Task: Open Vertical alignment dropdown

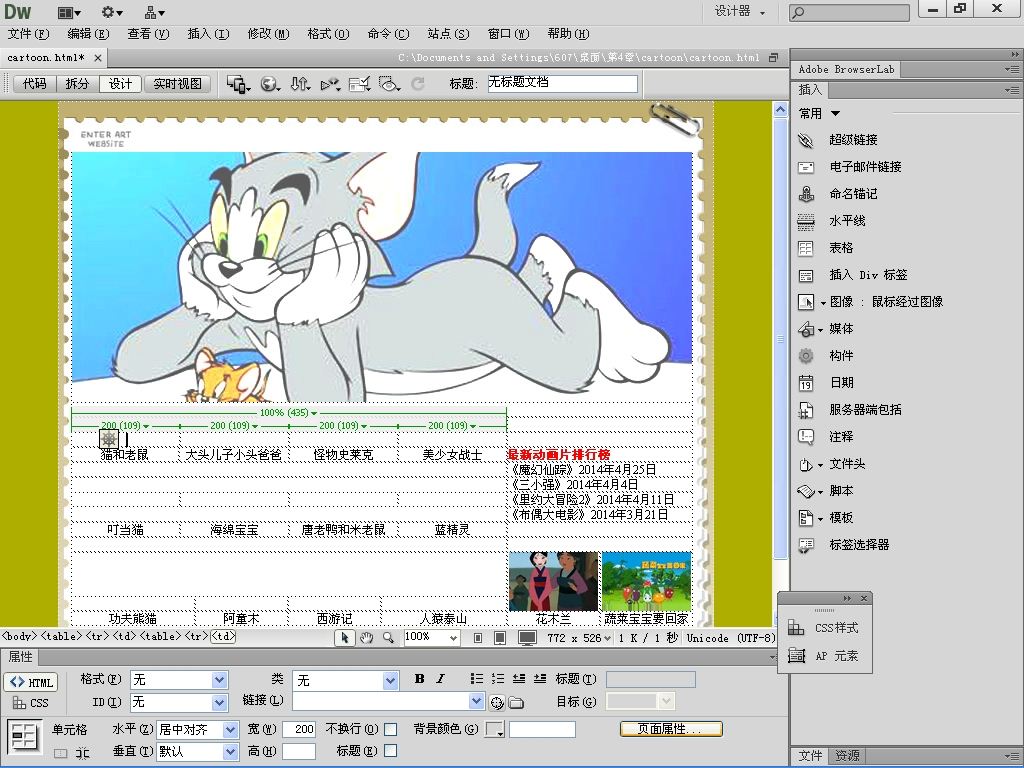Action: click(x=231, y=752)
